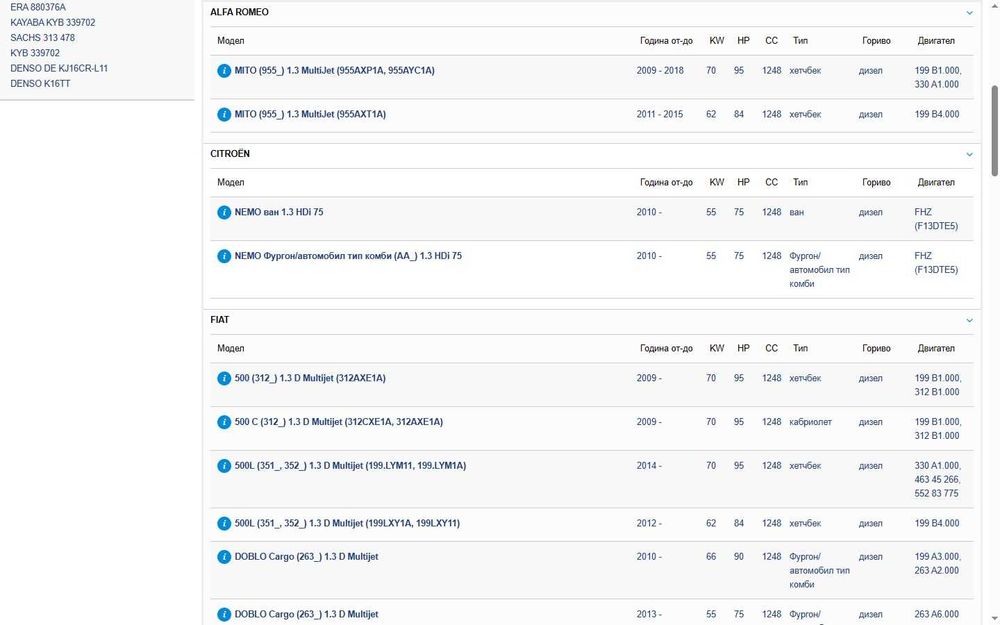The width and height of the screenshot is (1000, 625).
Task: Click engine code 199 B4.000 in MITO row
Action: pyautogui.click(x=937, y=115)
